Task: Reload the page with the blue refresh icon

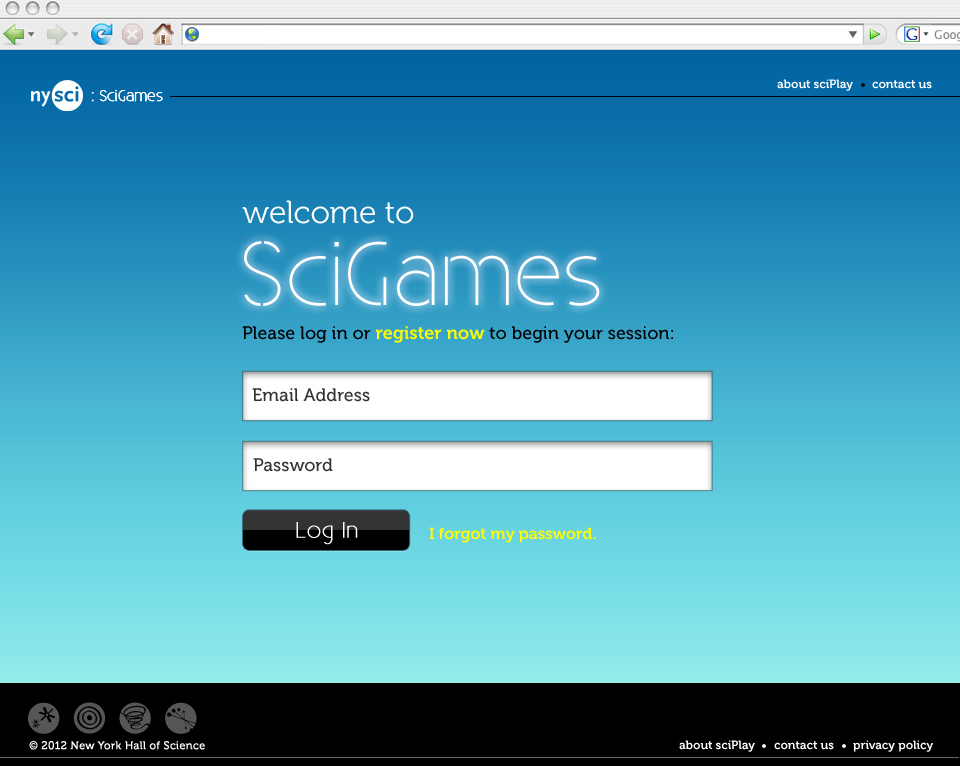Action: [102, 34]
